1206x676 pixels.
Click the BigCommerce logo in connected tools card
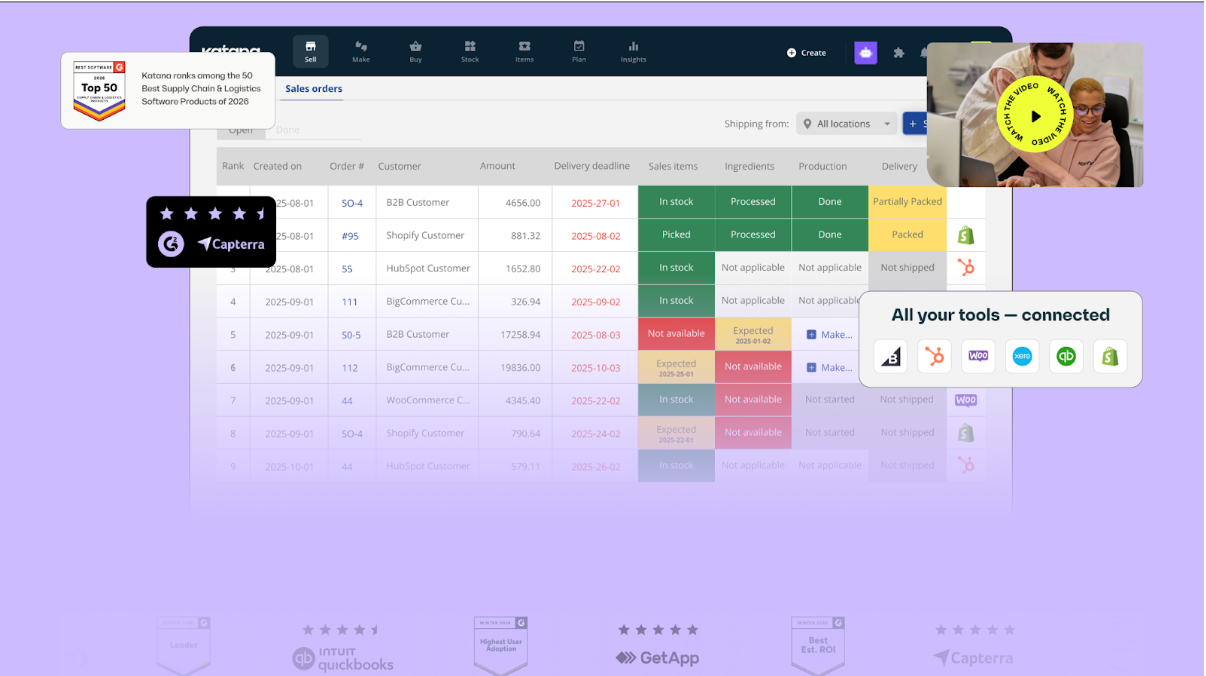890,356
